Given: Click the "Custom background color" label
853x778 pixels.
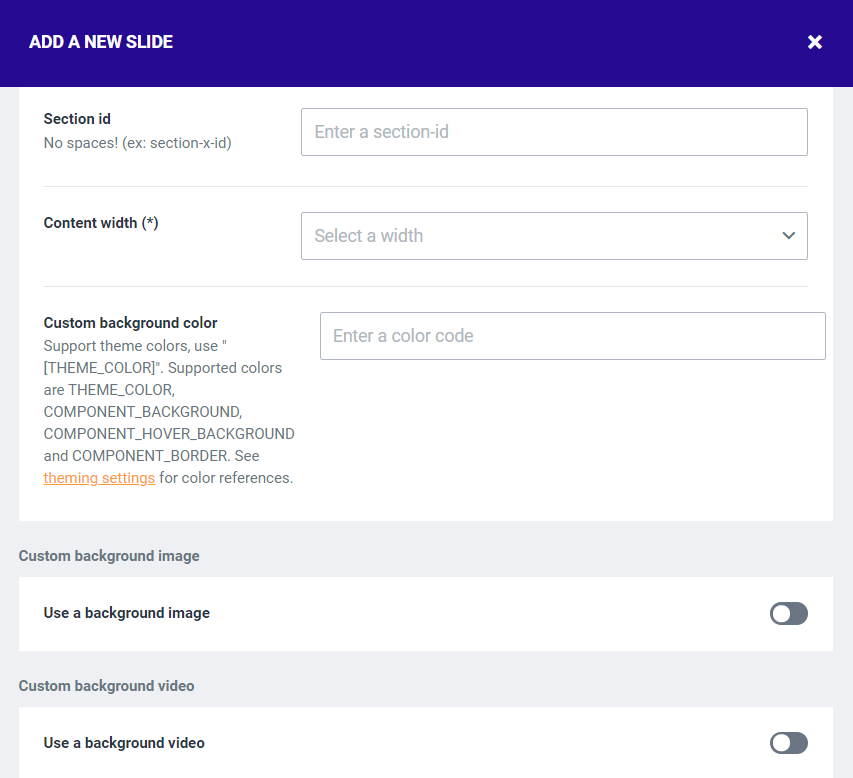Looking at the screenshot, I should 130,323.
